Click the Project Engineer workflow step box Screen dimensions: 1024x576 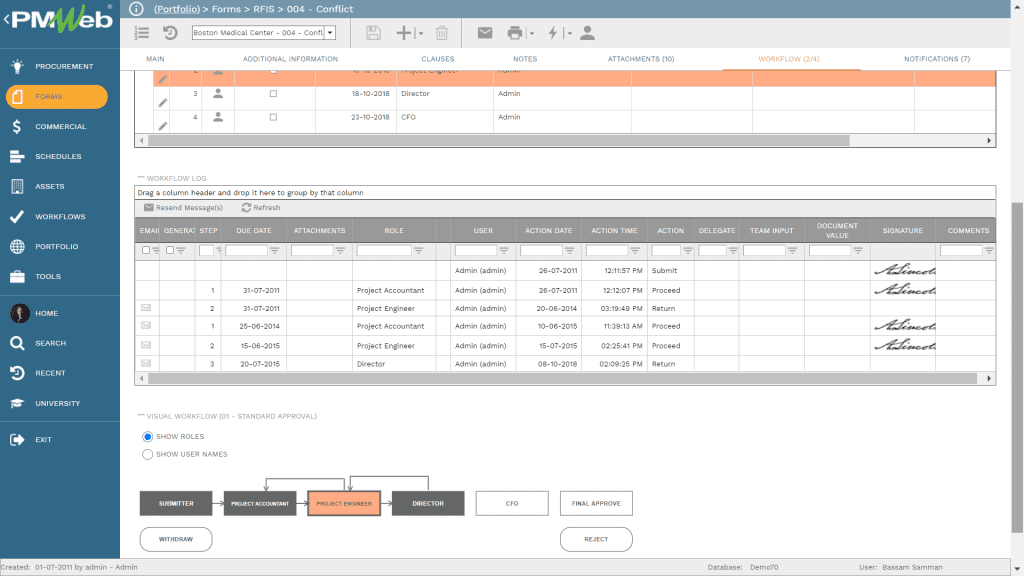pos(344,504)
